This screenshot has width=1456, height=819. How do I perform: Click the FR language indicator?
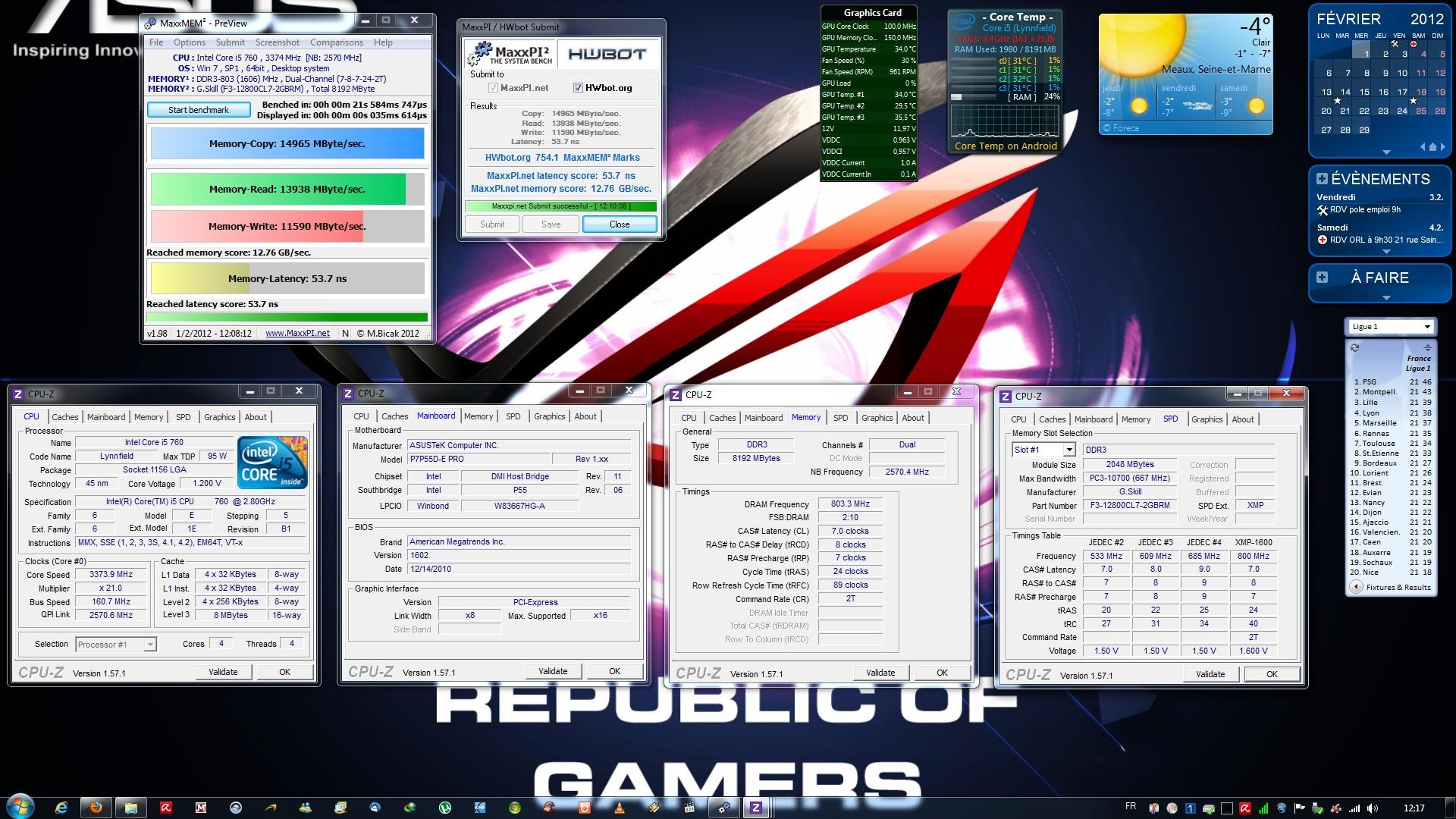1131,806
